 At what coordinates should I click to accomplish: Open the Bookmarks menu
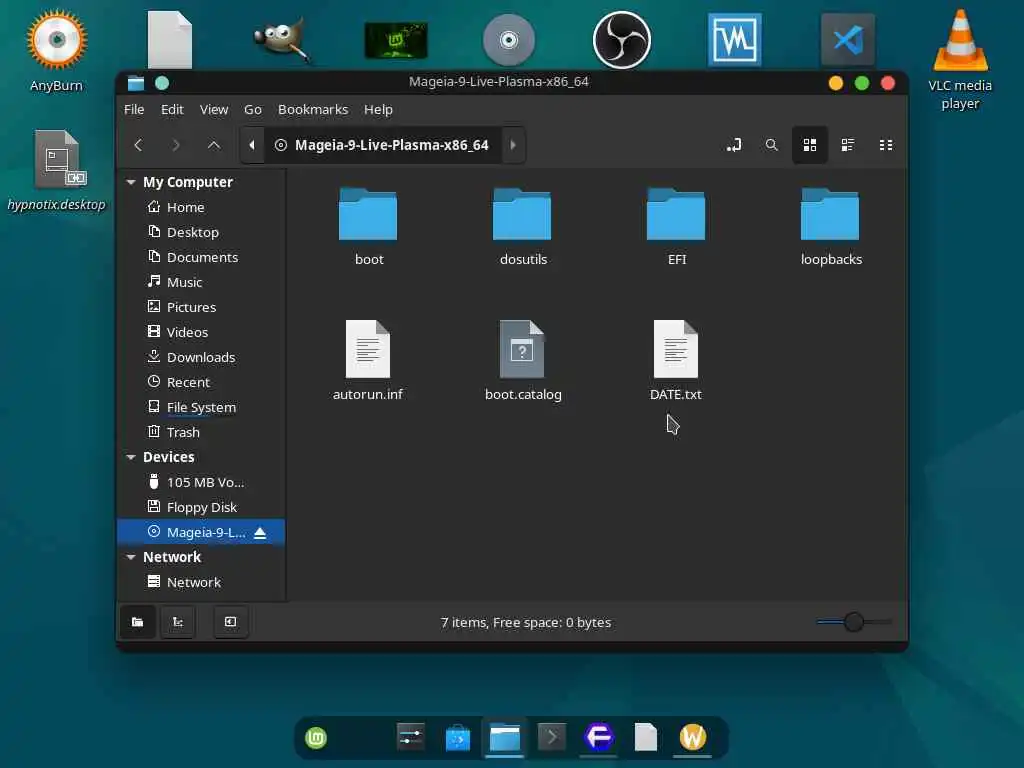pyautogui.click(x=313, y=110)
